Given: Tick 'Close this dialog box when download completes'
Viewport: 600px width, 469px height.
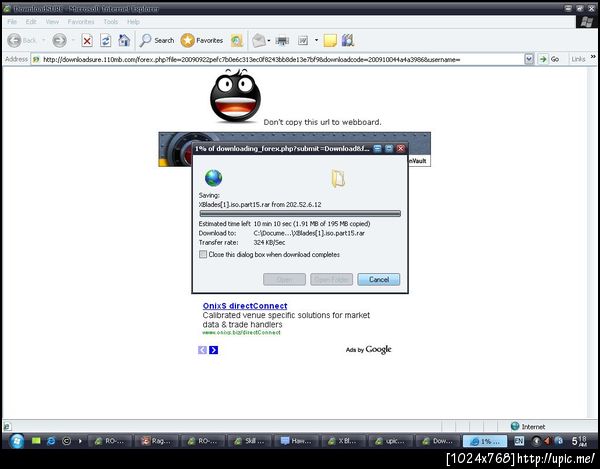Looking at the screenshot, I should [x=203, y=254].
